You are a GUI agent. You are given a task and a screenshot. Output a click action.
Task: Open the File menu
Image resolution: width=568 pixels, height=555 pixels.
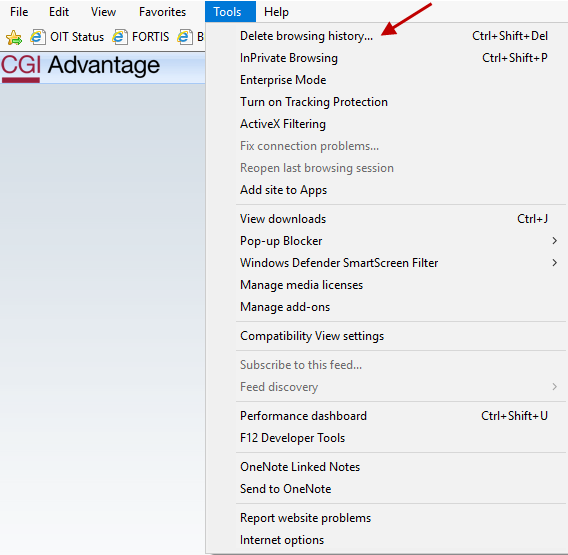pyautogui.click(x=19, y=12)
